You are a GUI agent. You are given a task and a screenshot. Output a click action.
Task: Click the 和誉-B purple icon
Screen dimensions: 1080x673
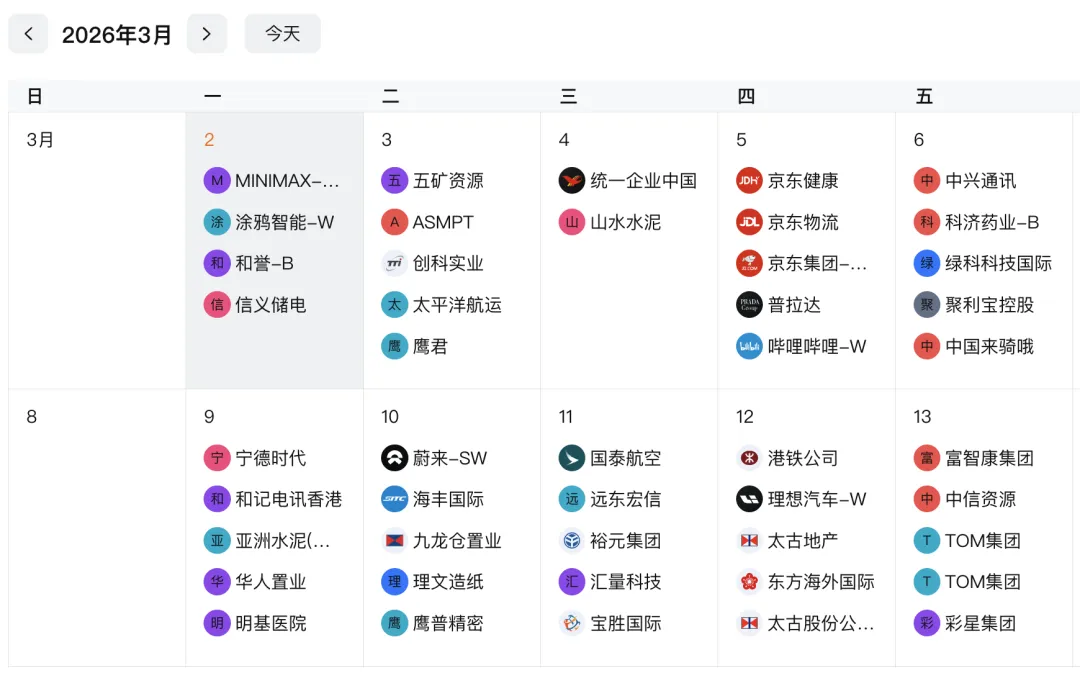(x=217, y=264)
